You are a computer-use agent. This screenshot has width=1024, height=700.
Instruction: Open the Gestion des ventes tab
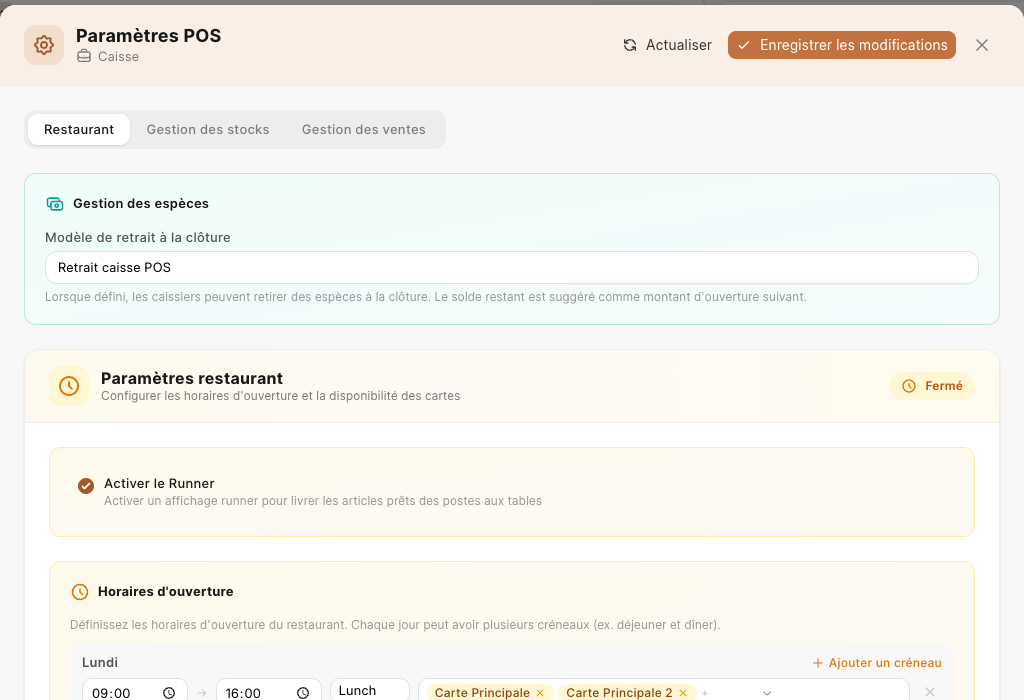click(364, 129)
